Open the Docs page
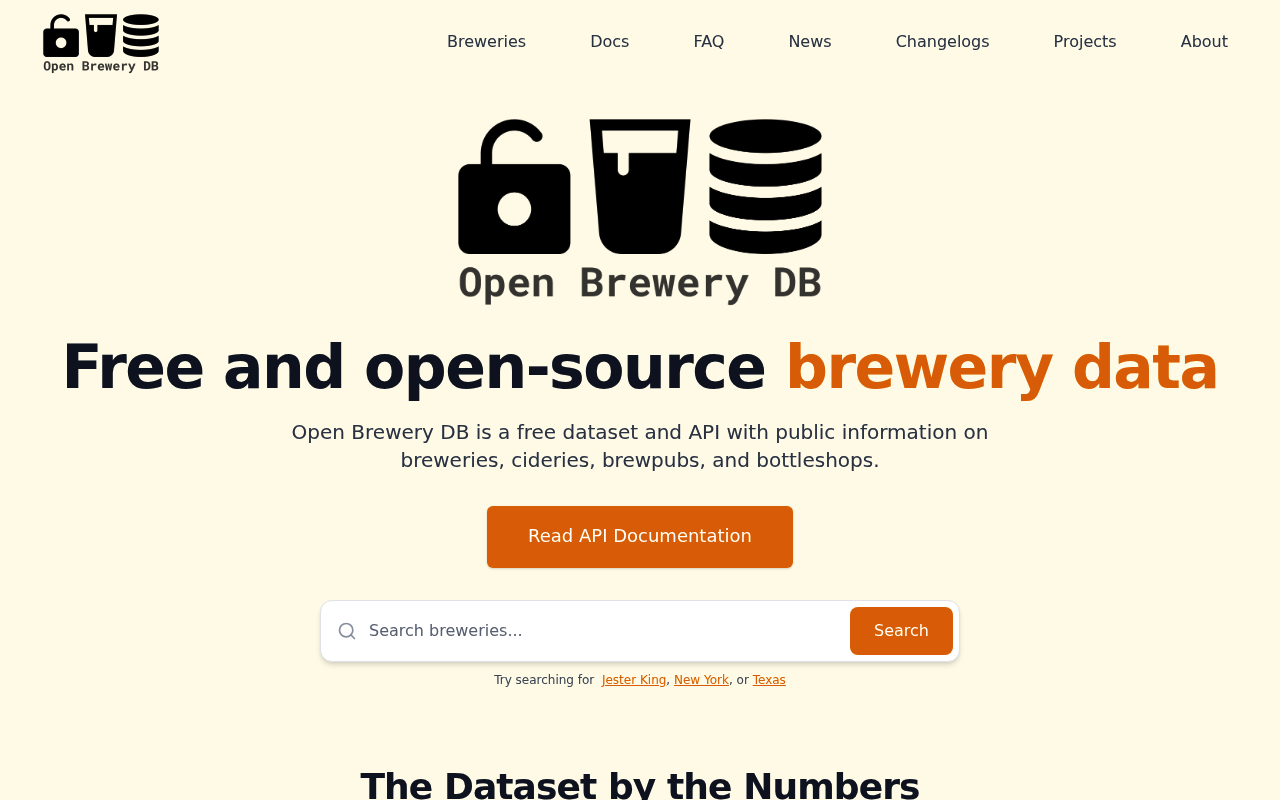Screen dimensions: 1280x800 [x=610, y=42]
